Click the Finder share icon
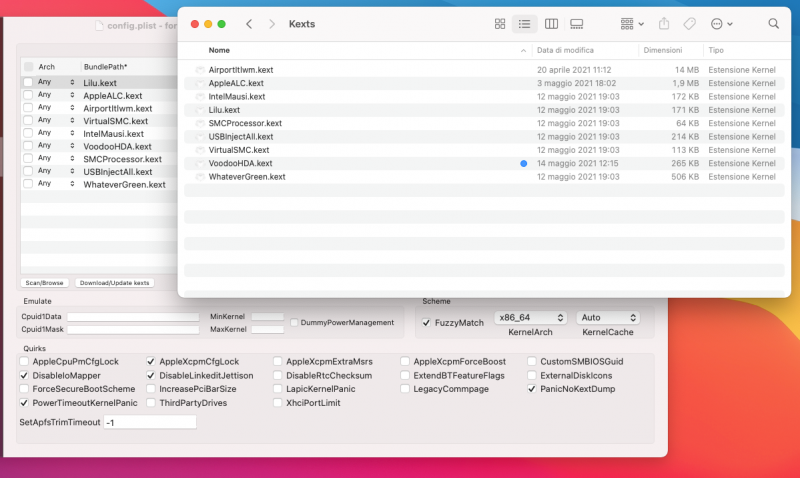Screen dimensions: 800x478 (663, 23)
